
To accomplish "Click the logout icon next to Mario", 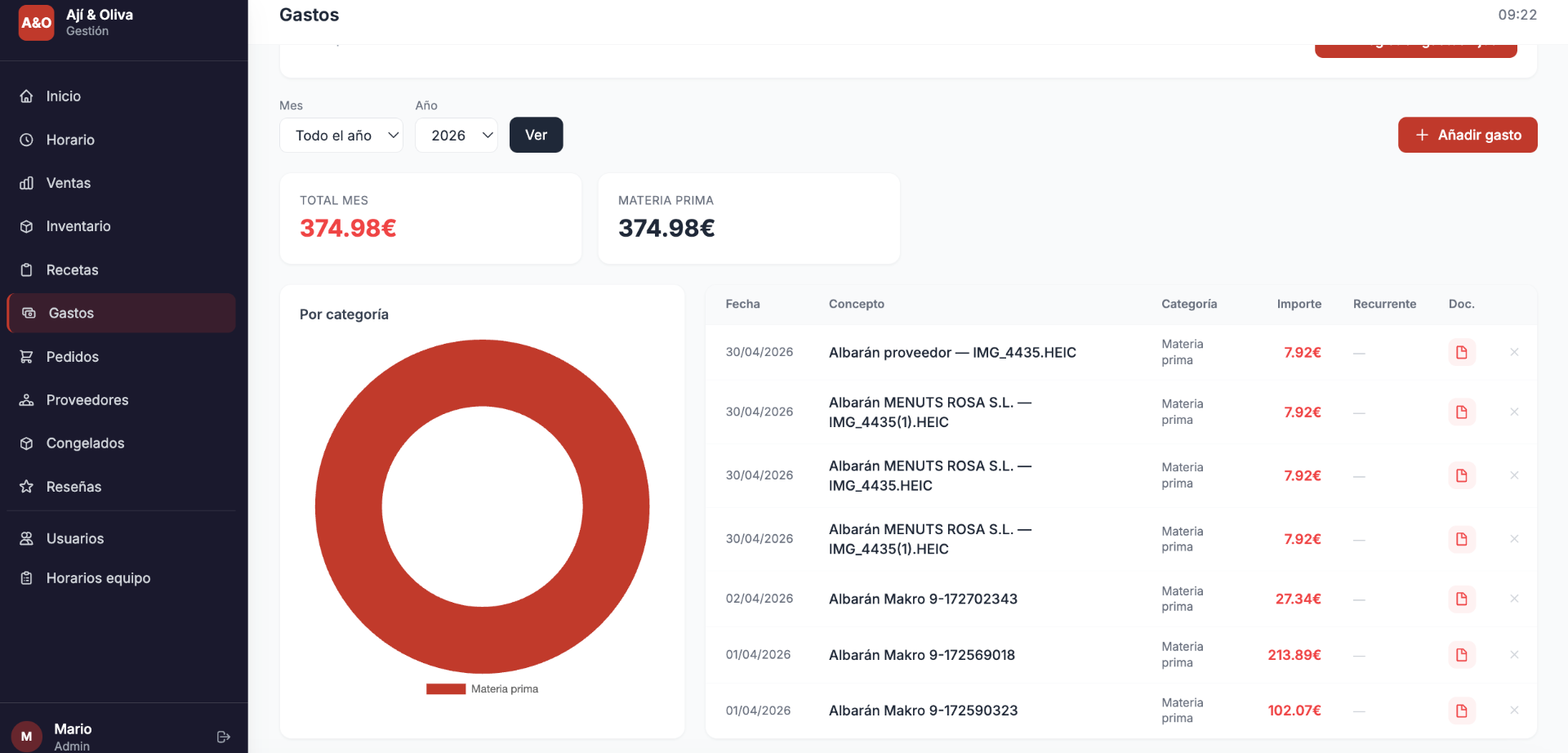I will [224, 737].
